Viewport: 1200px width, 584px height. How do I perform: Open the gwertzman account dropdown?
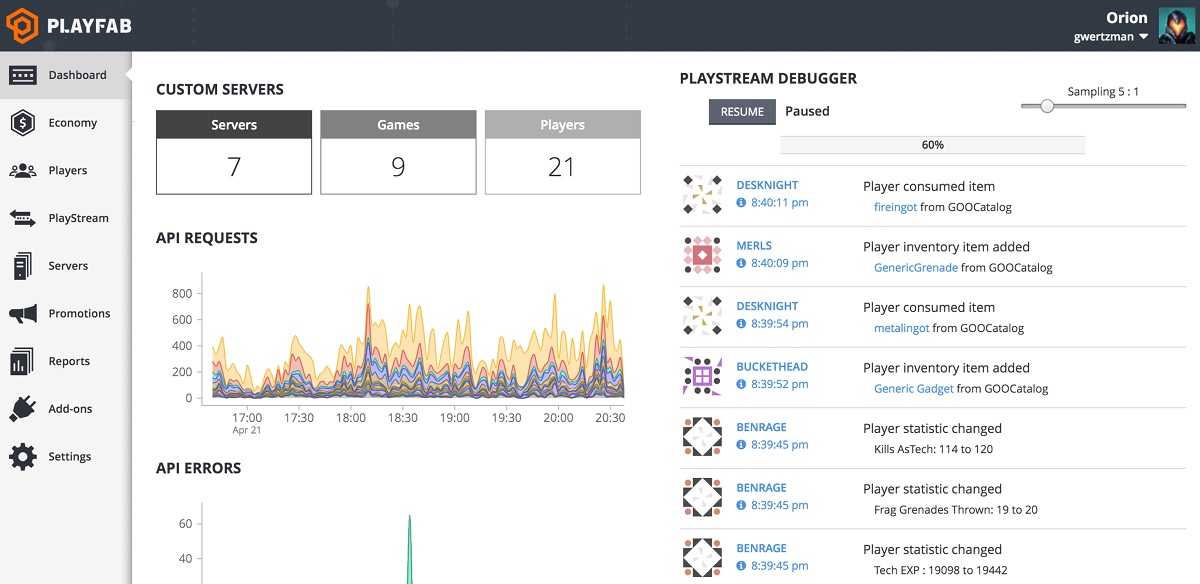click(1111, 37)
